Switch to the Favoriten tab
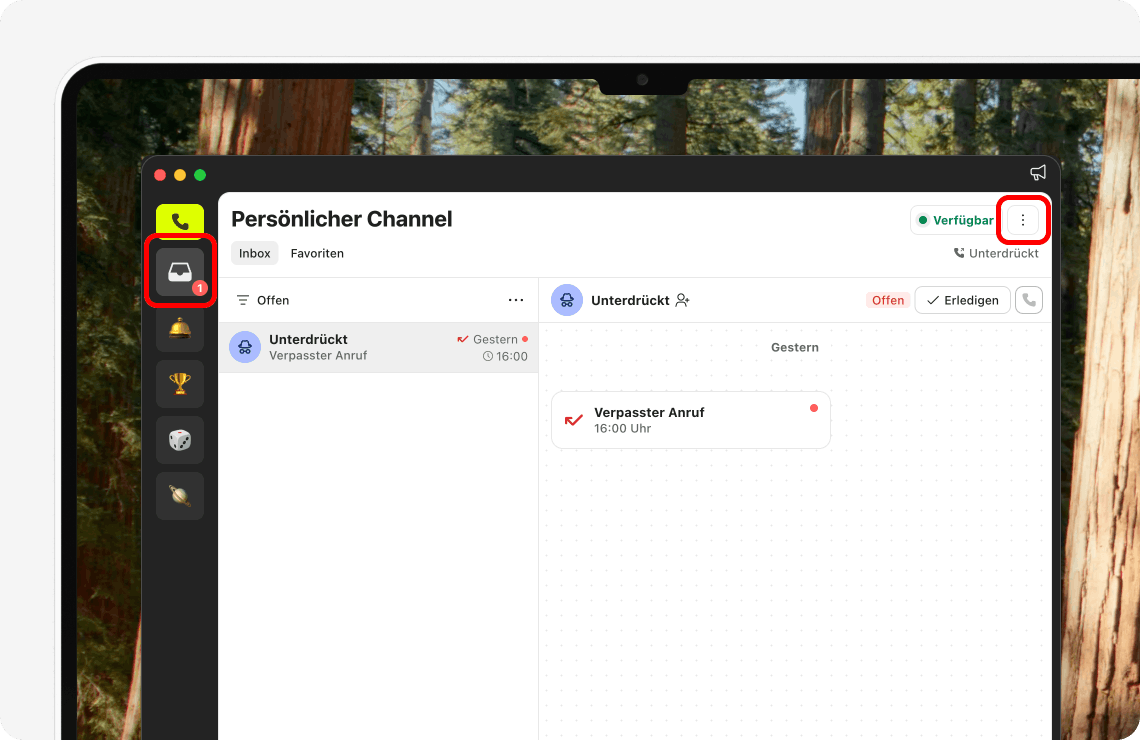1140x740 pixels. (x=317, y=253)
